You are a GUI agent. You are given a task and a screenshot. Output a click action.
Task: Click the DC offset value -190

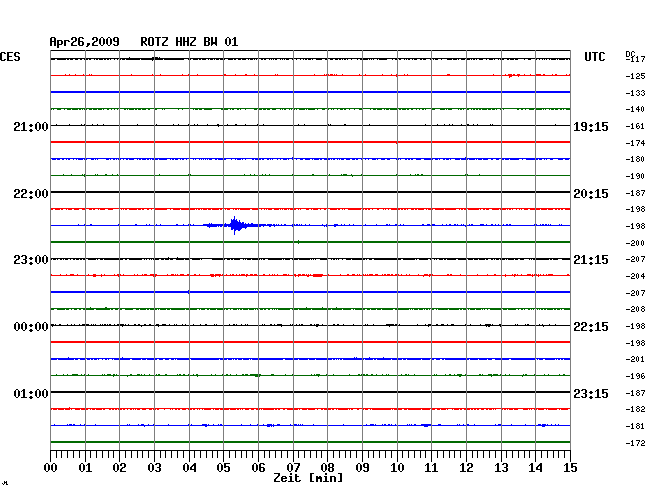click(635, 177)
